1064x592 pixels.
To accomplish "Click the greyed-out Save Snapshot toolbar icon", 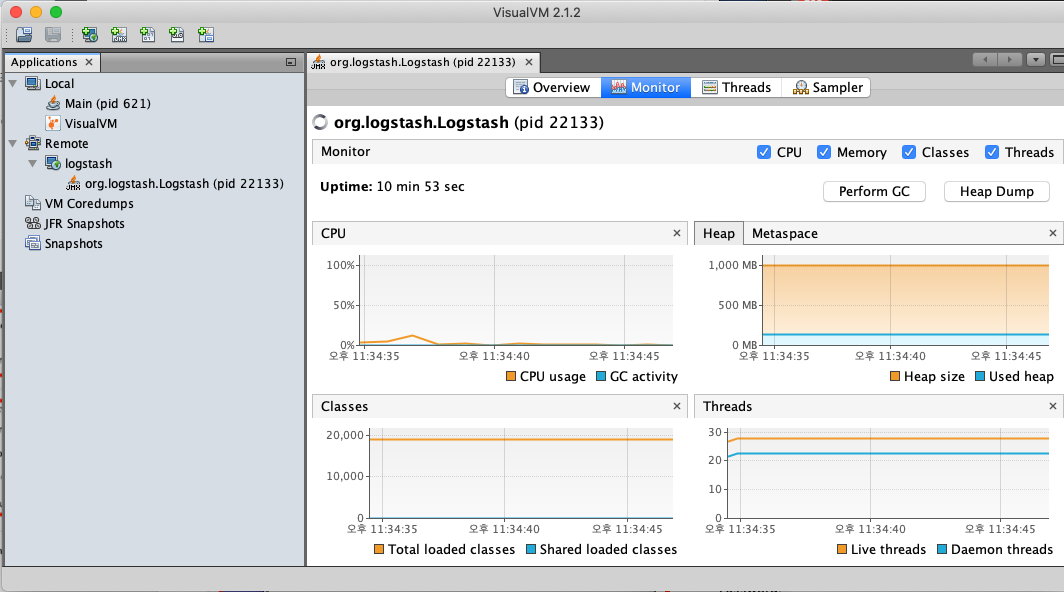I will click(53, 34).
